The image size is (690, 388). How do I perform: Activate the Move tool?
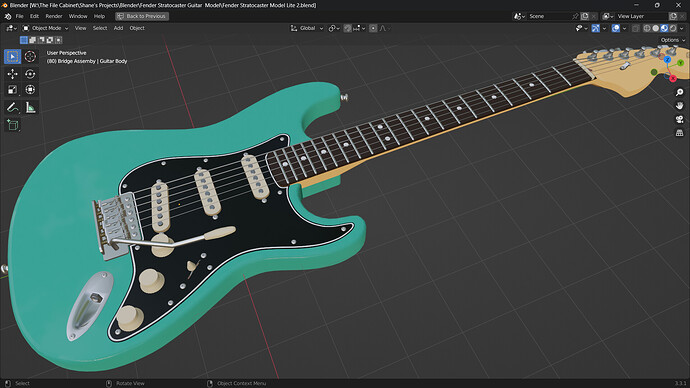12,73
